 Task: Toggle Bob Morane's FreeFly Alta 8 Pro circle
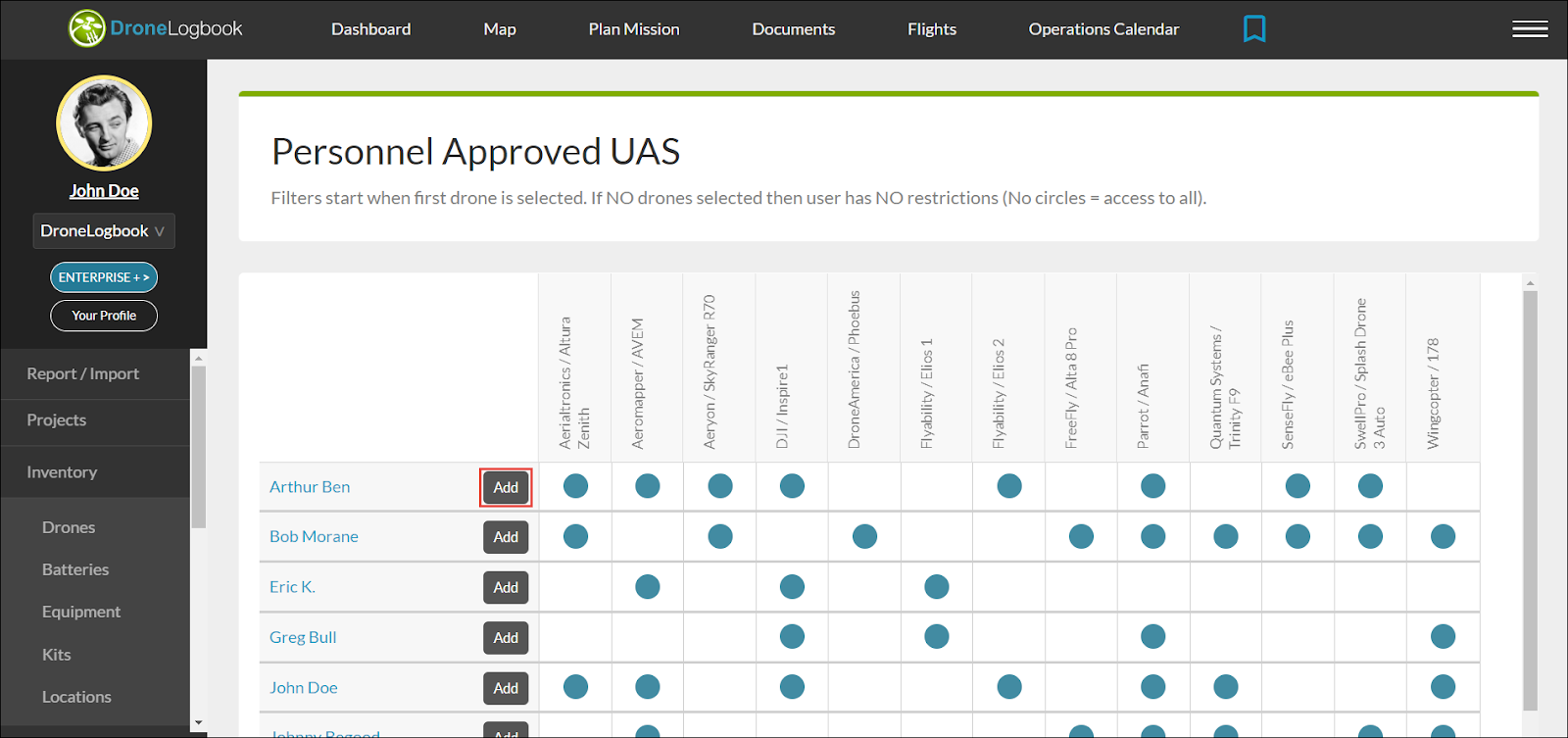[x=1081, y=536]
